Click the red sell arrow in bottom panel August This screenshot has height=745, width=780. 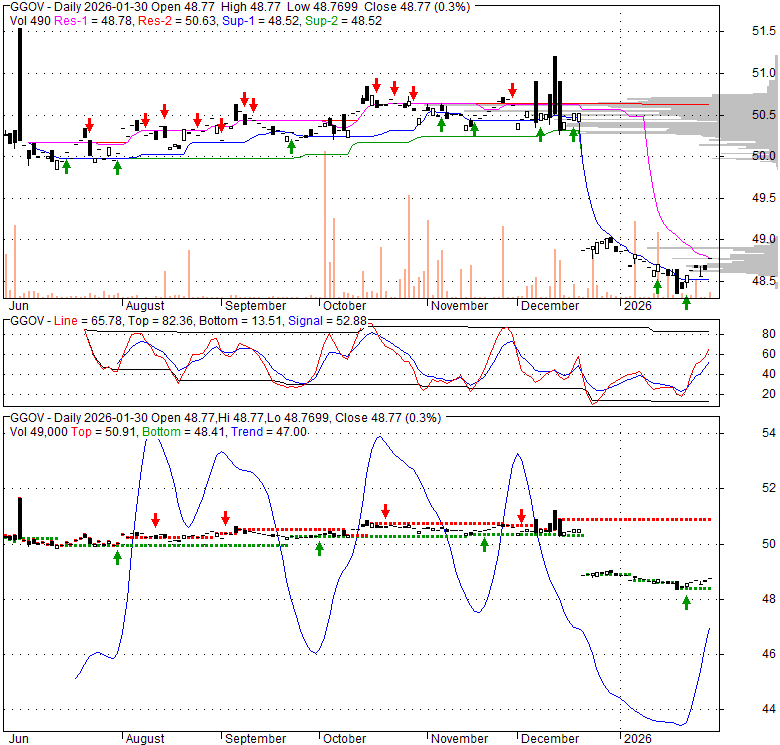tap(156, 519)
